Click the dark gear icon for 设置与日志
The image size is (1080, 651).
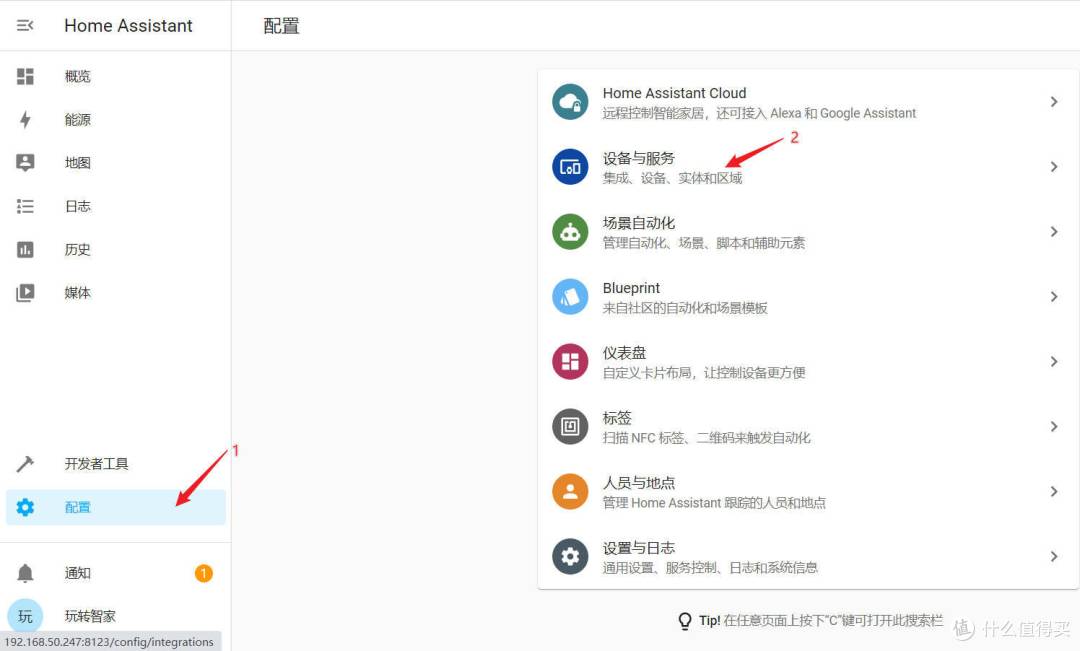click(570, 557)
